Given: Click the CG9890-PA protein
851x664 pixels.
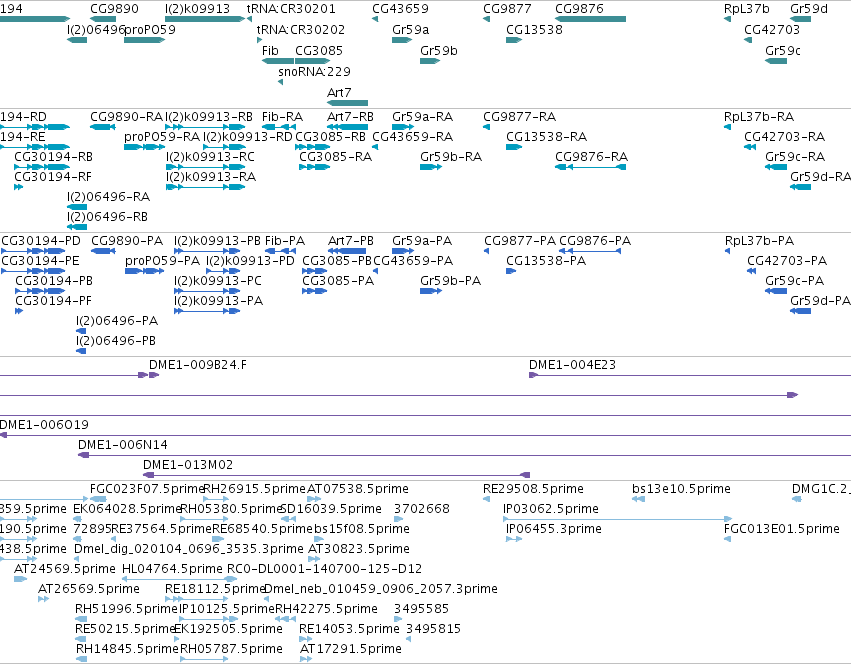Looking at the screenshot, I should point(103,251).
